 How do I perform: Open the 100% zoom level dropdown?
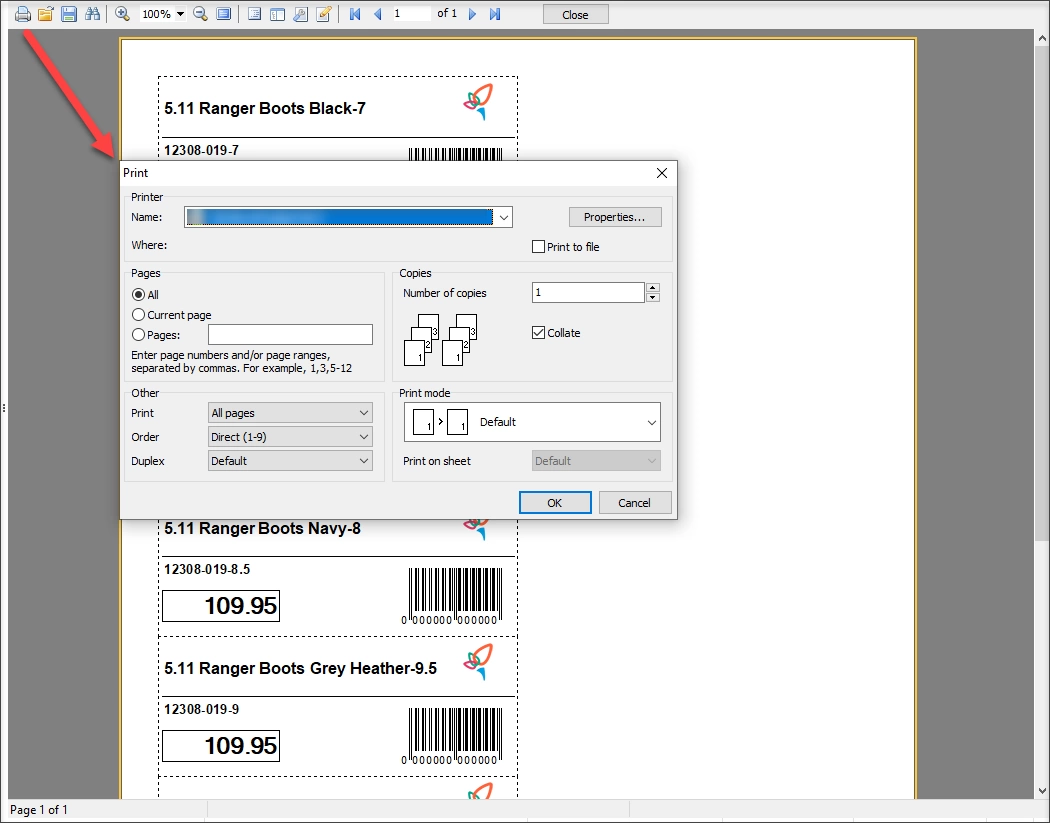(x=180, y=14)
